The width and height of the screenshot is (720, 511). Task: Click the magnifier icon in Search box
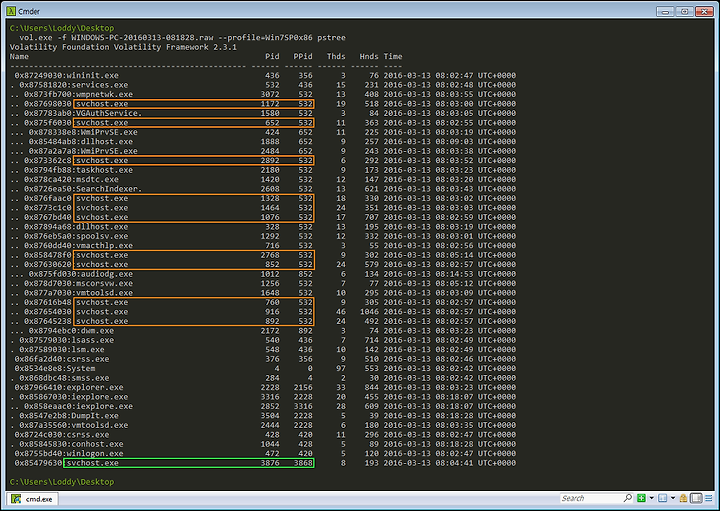[x=628, y=498]
